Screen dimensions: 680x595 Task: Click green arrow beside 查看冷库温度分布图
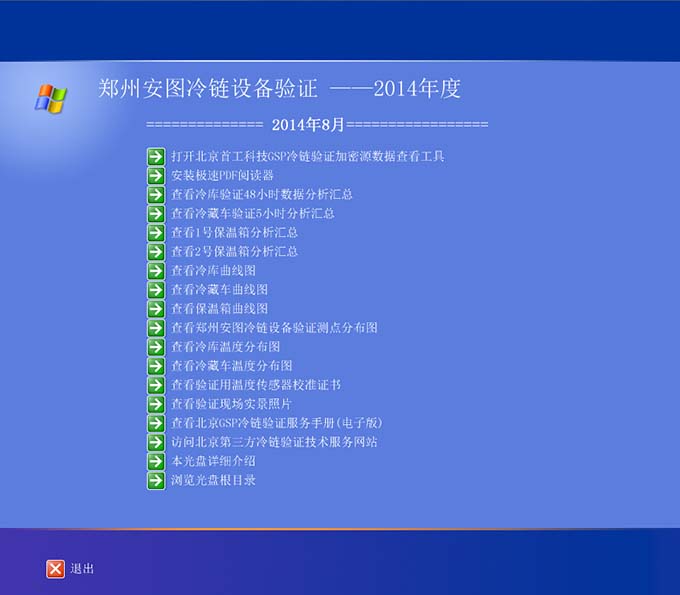click(156, 347)
